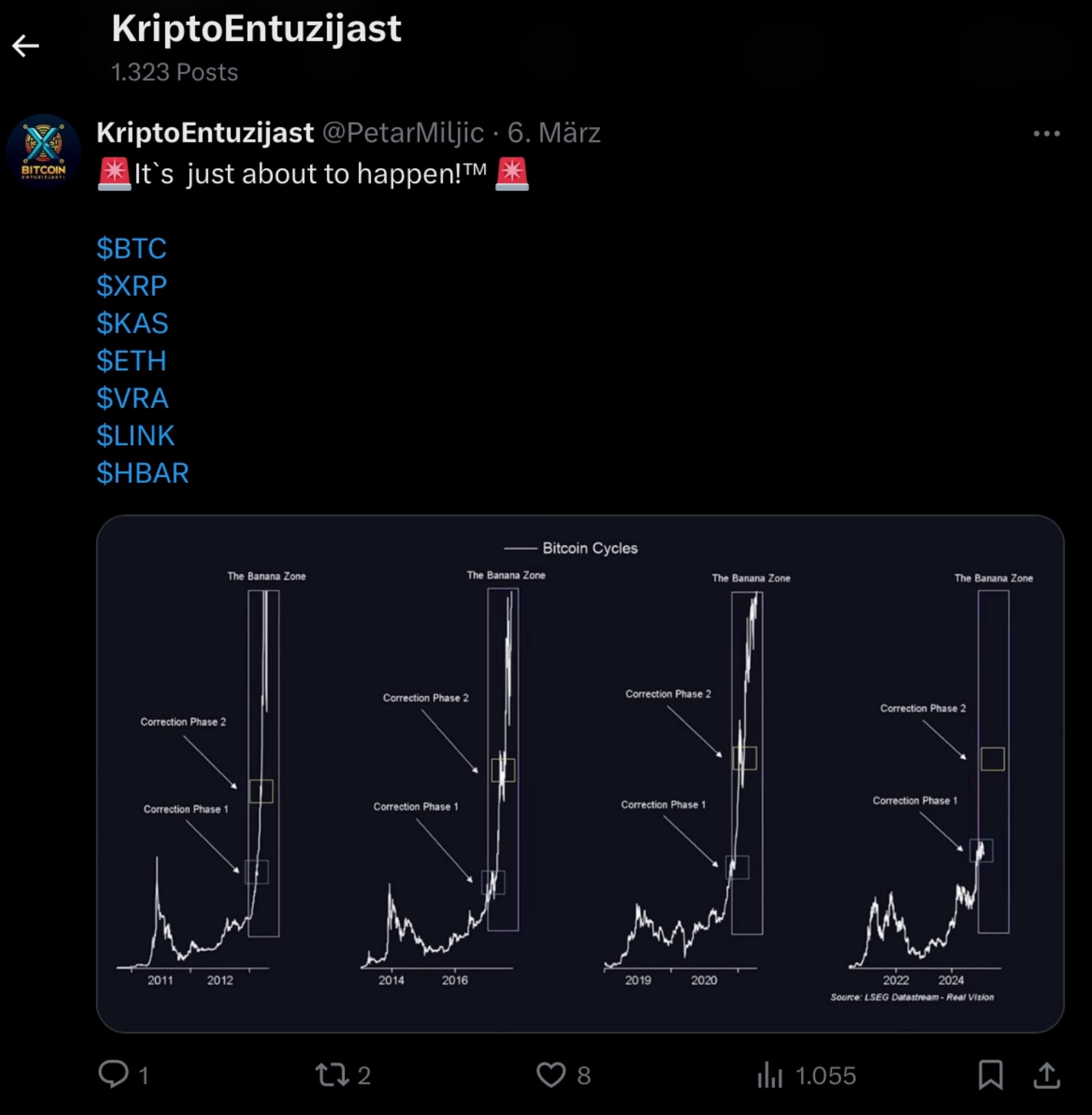The image size is (1092, 1115).
Task: Enlarge the Bitcoin Cycles chart image
Action: tap(580, 773)
